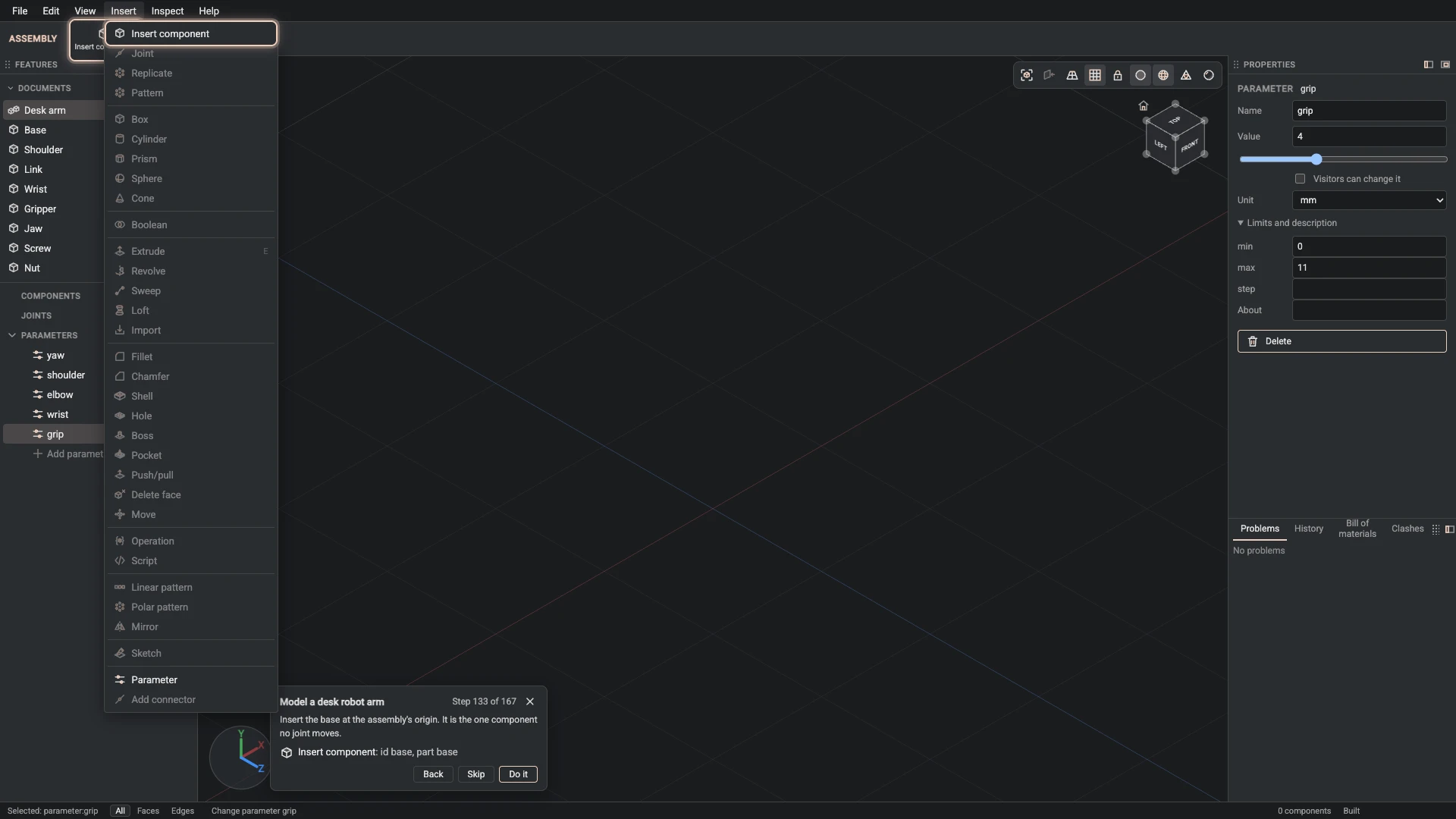Click the max limit input field
Image resolution: width=1456 pixels, height=819 pixels.
click(1370, 268)
